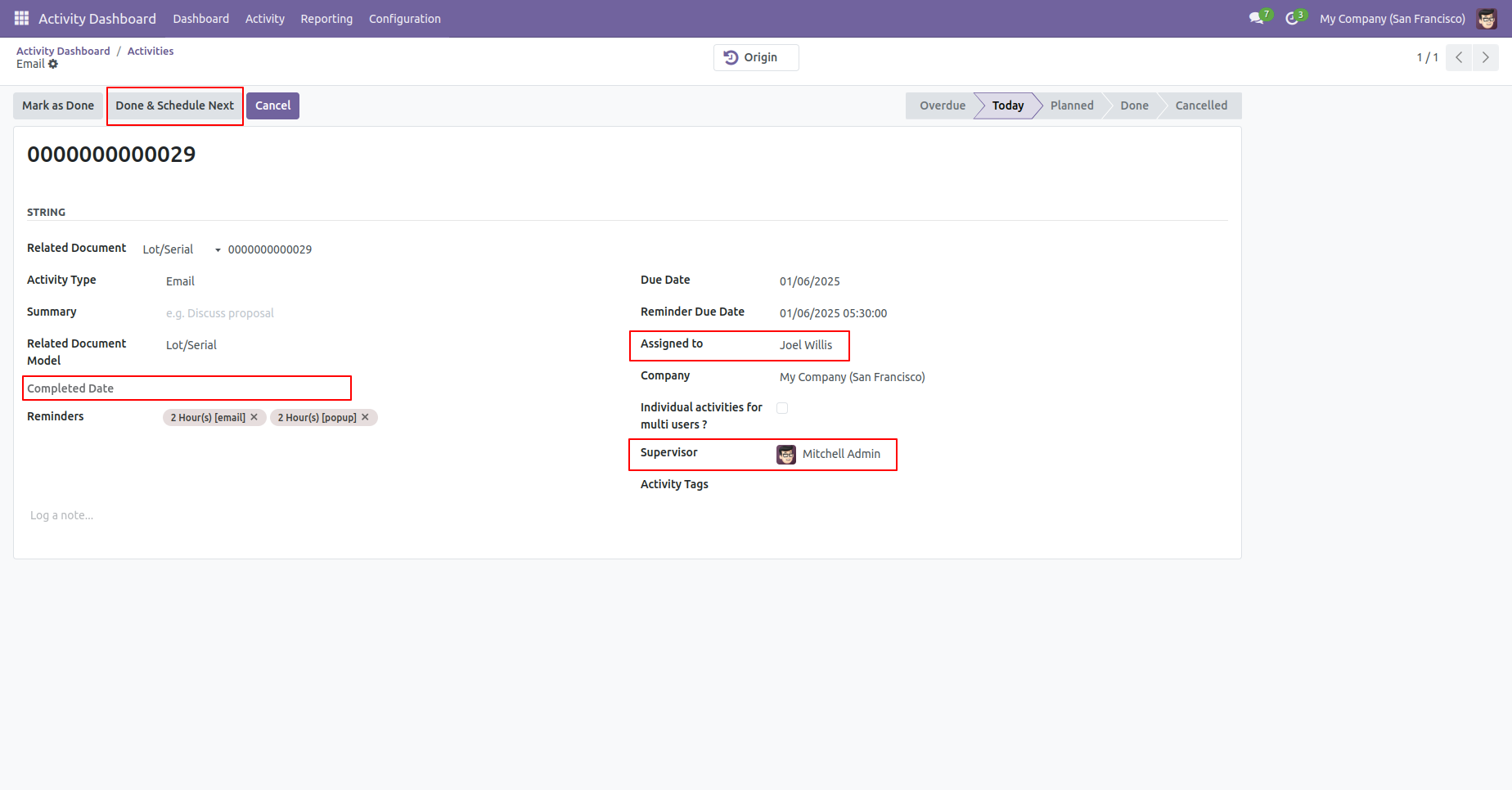
Task: Set status to Done in status bar
Action: [1134, 105]
